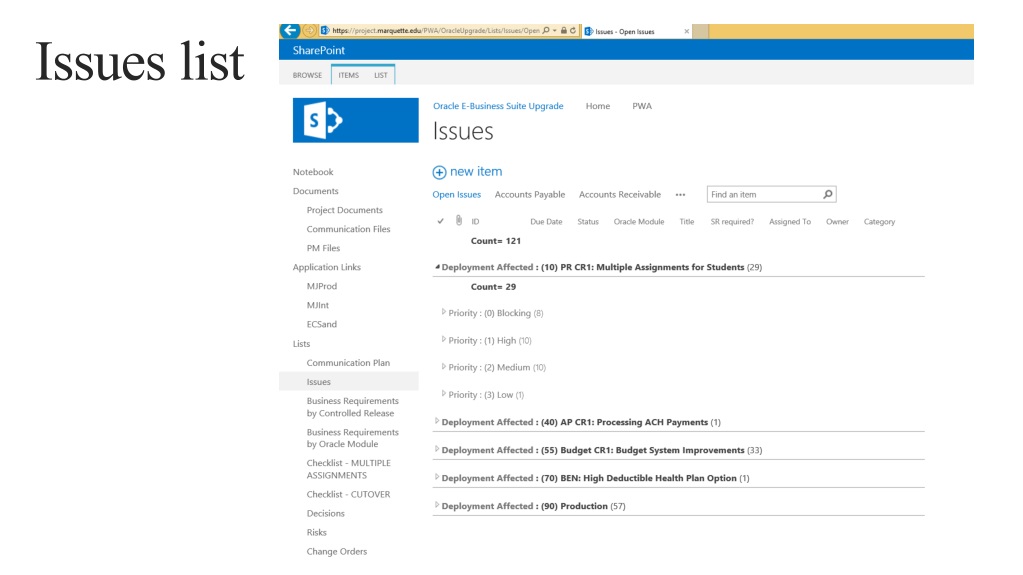Open Documents in the sidebar
Viewport: 1023px width, 575px height.
316,191
